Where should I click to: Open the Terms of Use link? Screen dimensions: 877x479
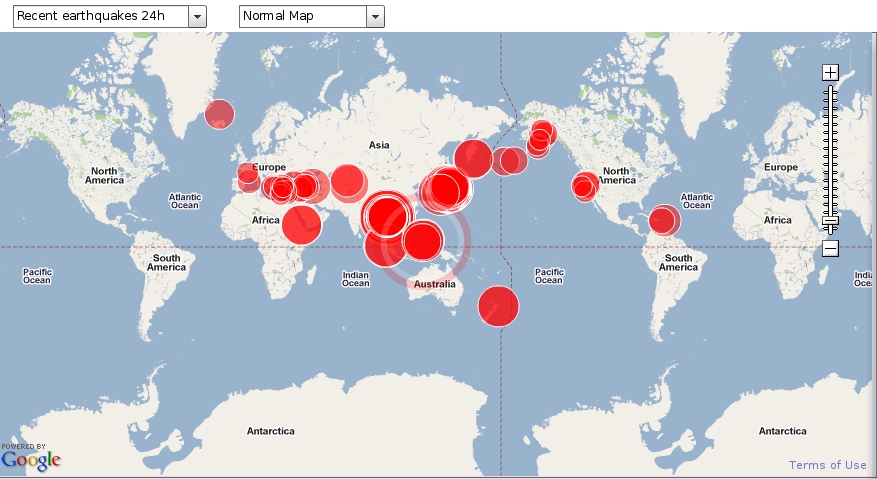point(827,465)
